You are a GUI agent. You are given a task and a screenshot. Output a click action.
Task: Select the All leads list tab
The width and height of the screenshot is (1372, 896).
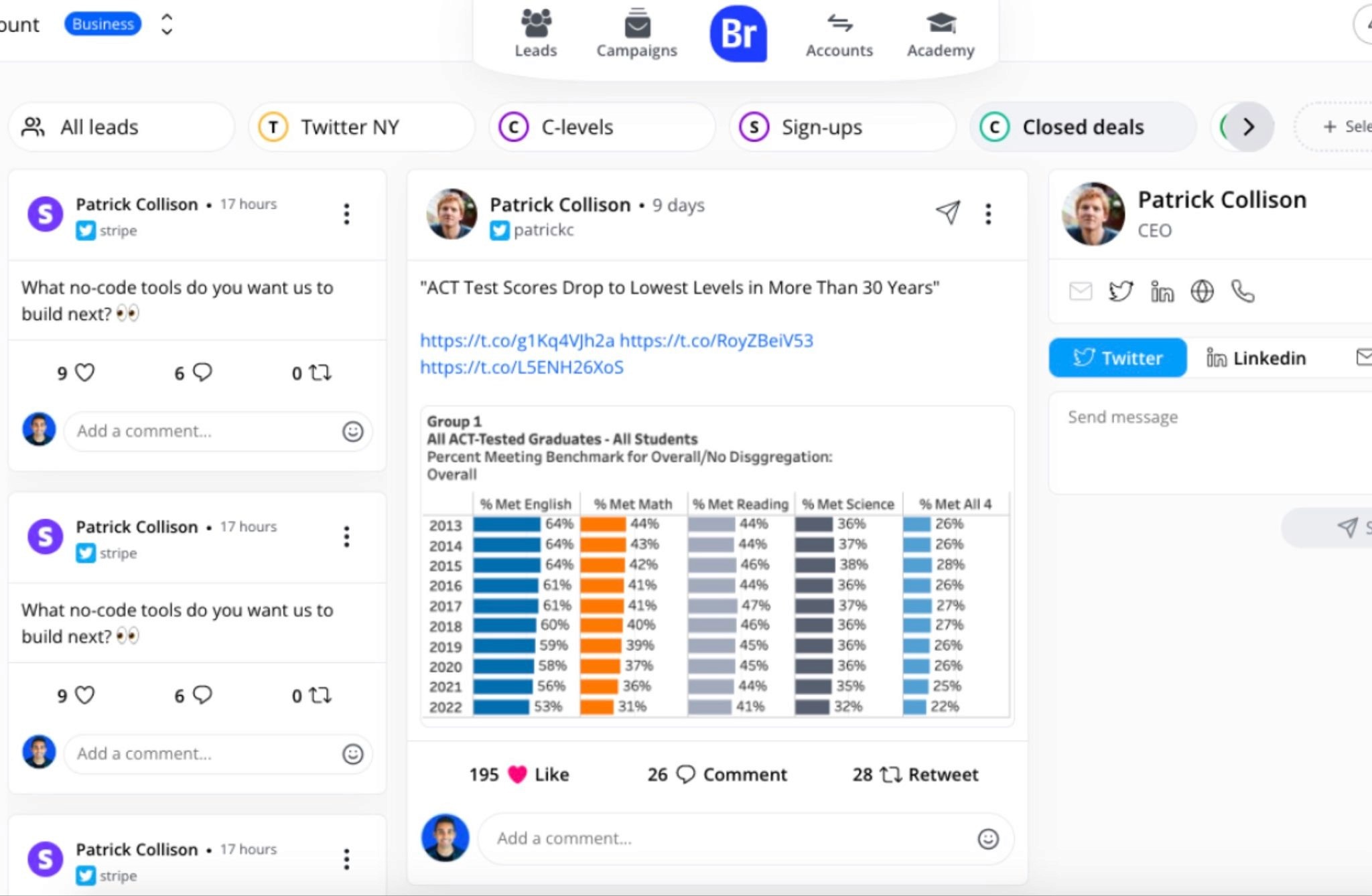coord(121,127)
